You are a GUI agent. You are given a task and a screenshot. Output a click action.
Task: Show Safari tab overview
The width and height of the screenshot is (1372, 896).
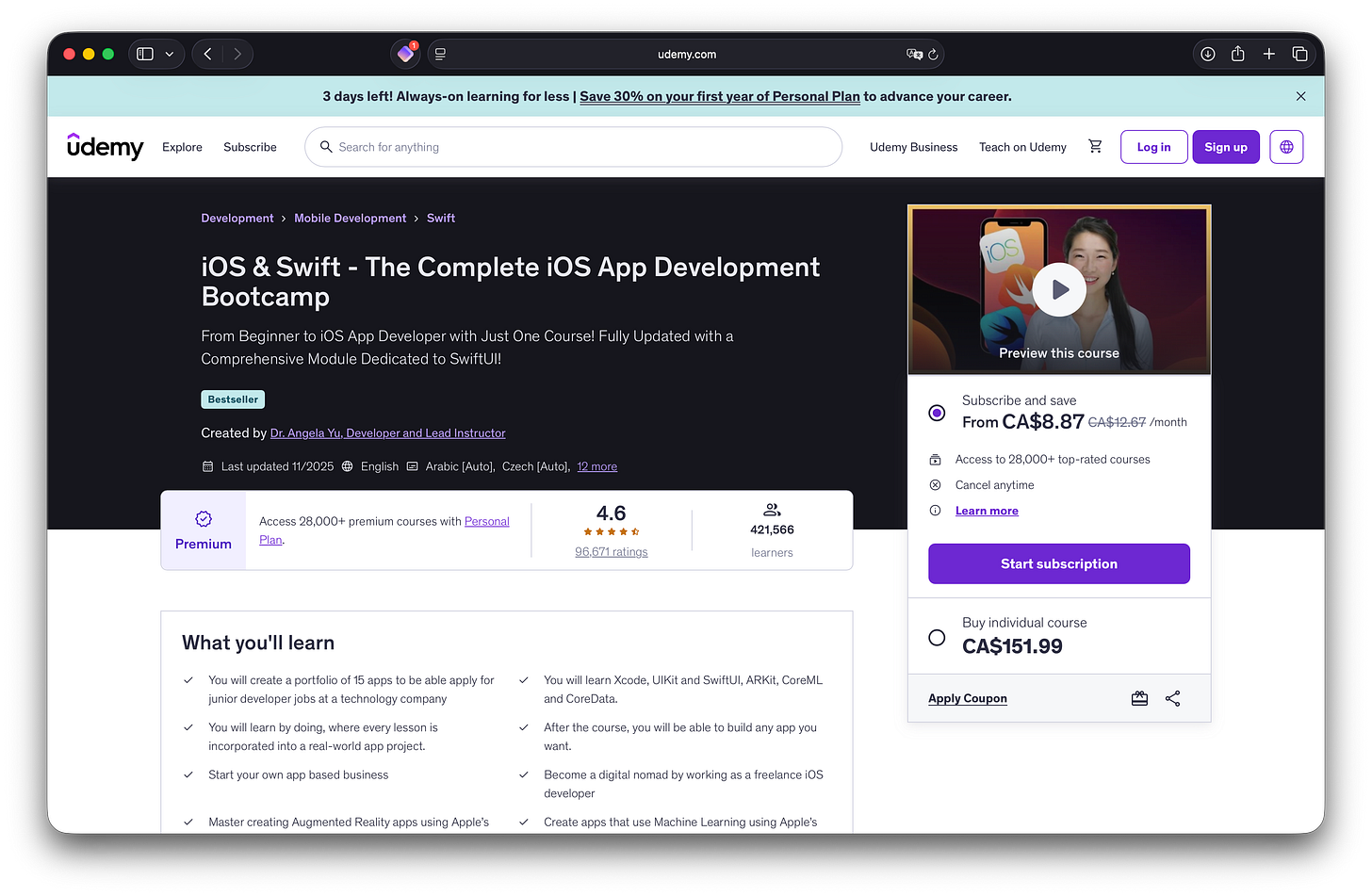(x=1299, y=54)
